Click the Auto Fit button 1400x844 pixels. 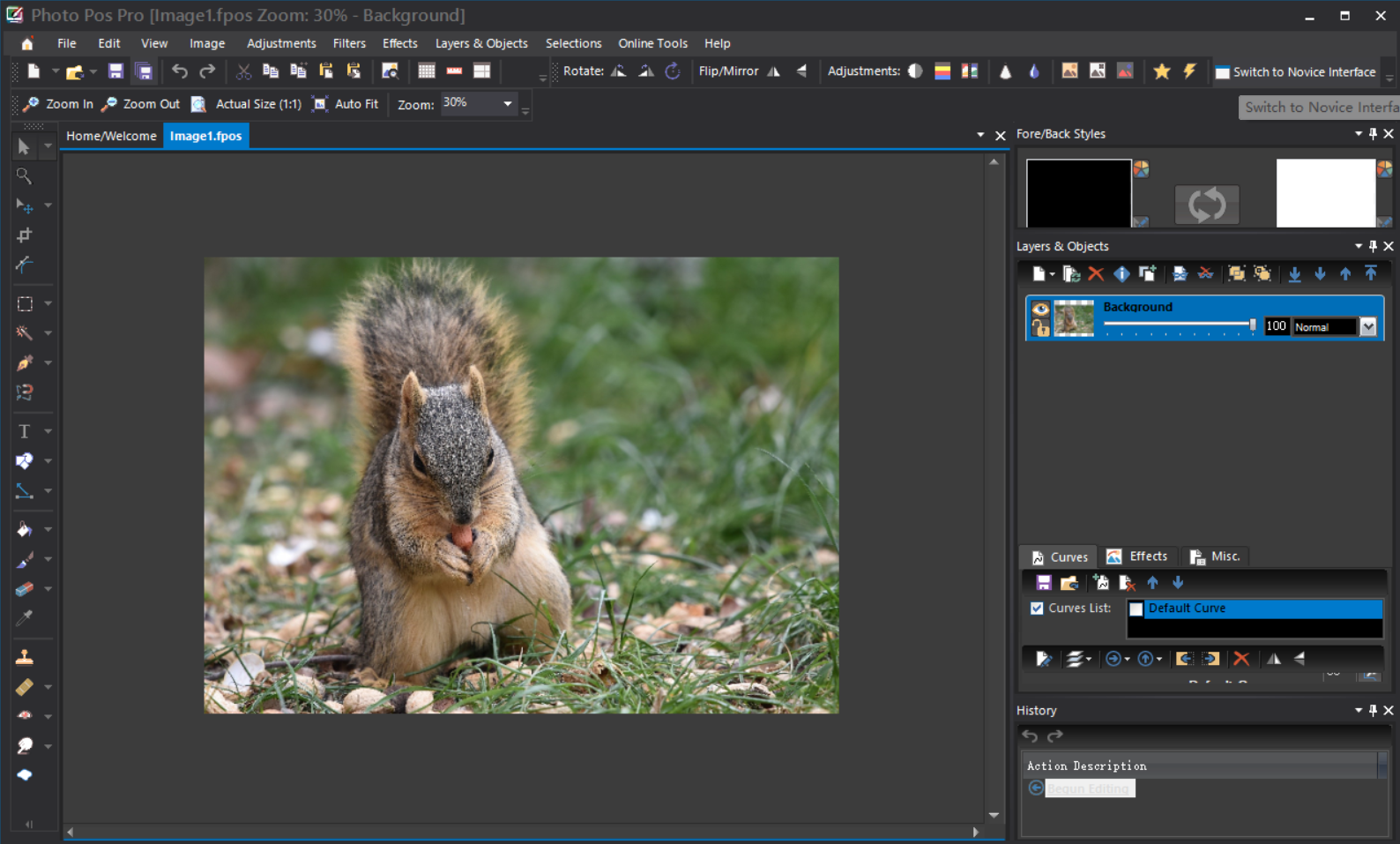click(x=346, y=104)
